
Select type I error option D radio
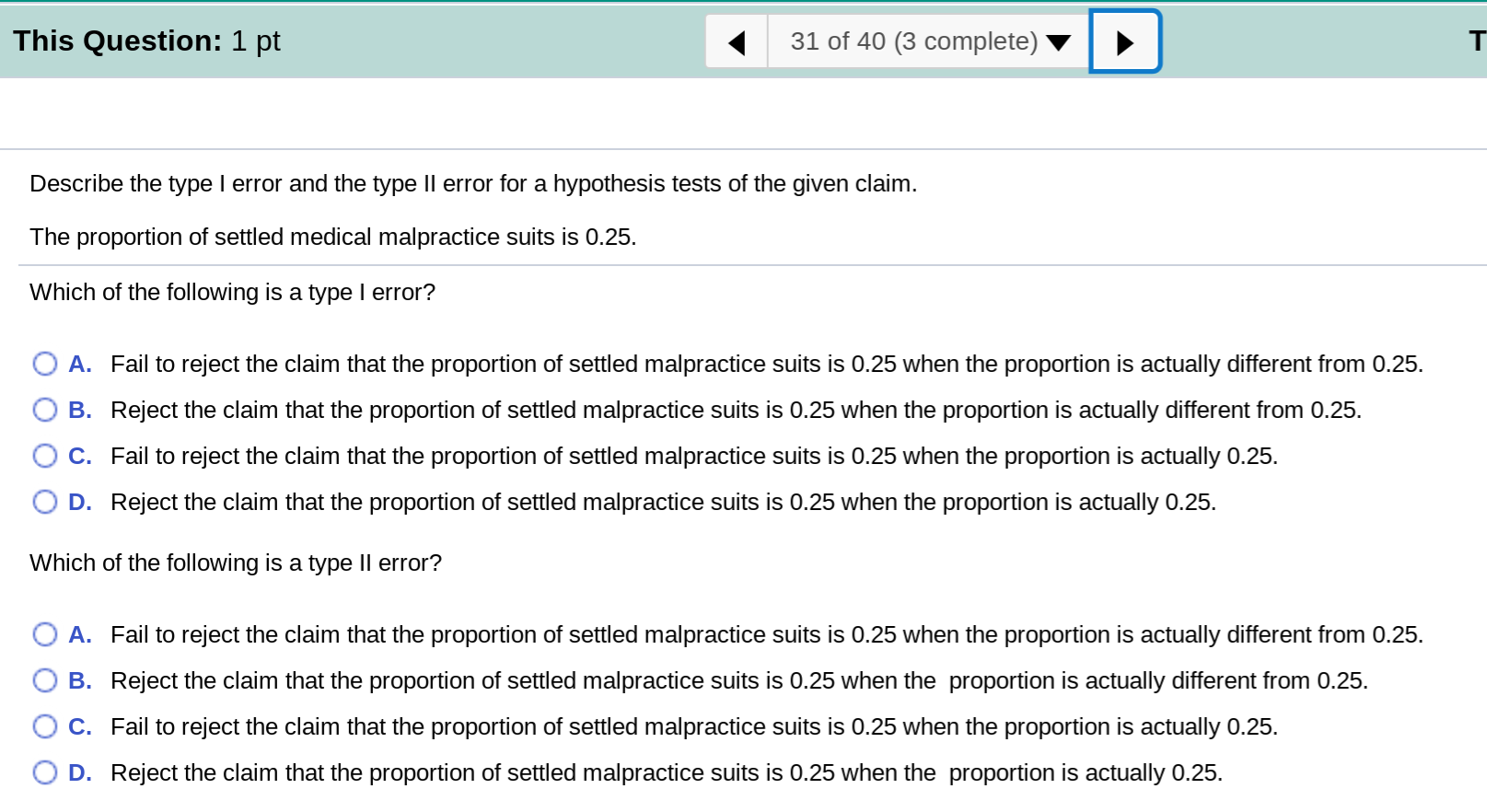pos(45,502)
